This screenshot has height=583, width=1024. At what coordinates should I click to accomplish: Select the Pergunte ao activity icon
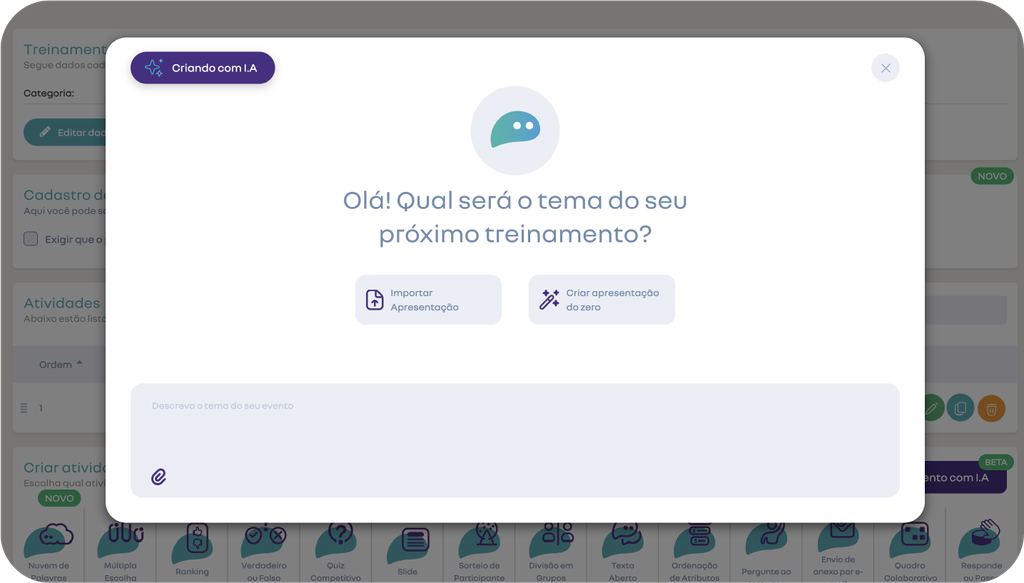(766, 550)
